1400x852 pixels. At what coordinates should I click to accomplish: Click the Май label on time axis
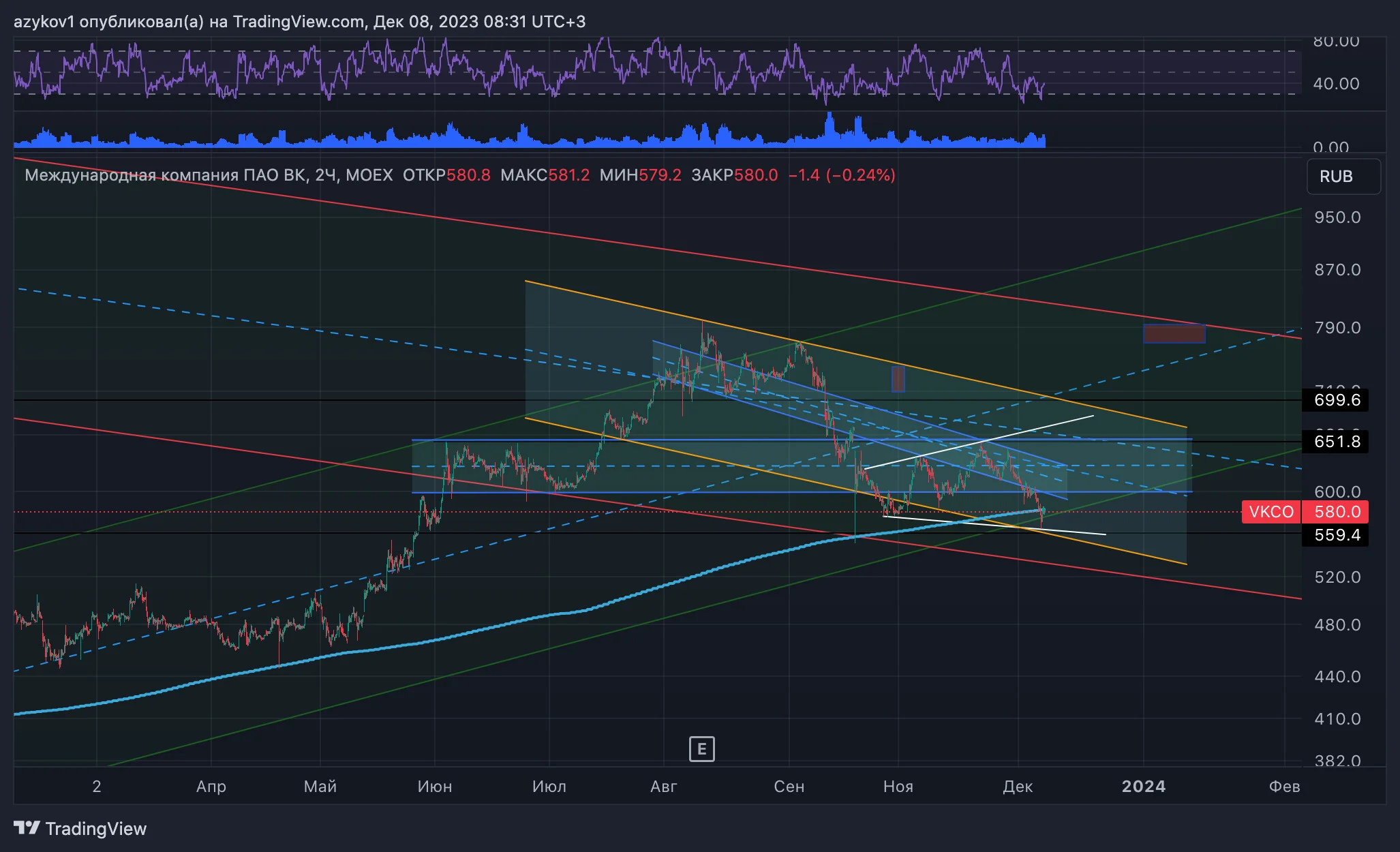tap(320, 787)
